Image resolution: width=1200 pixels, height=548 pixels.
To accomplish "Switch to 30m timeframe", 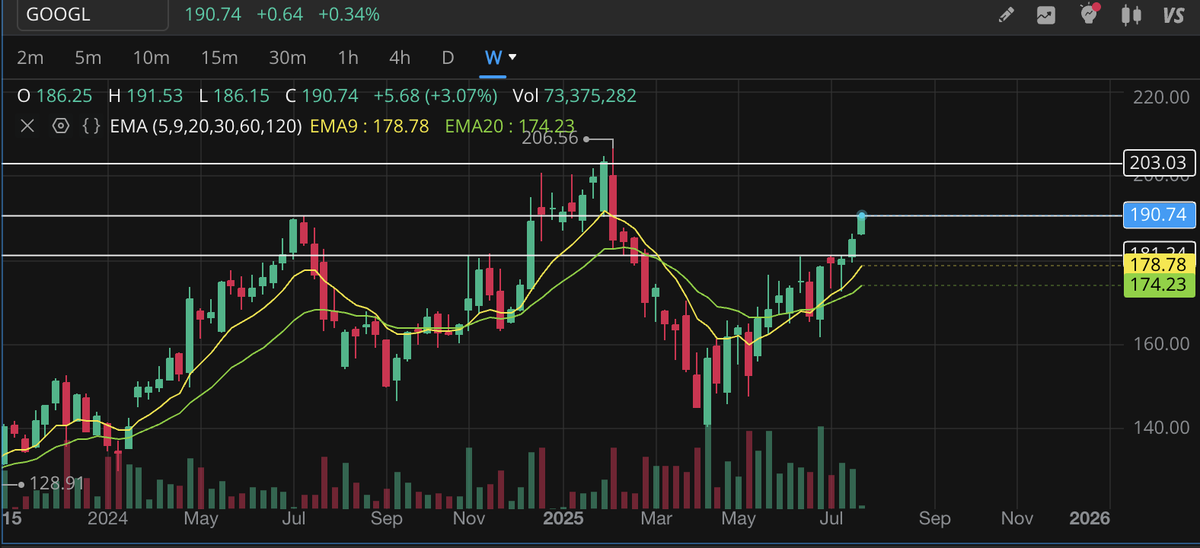I will tap(287, 57).
